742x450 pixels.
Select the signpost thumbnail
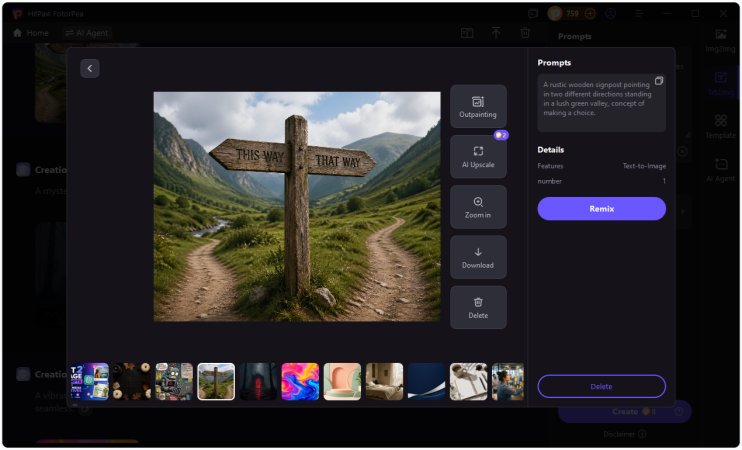point(216,381)
